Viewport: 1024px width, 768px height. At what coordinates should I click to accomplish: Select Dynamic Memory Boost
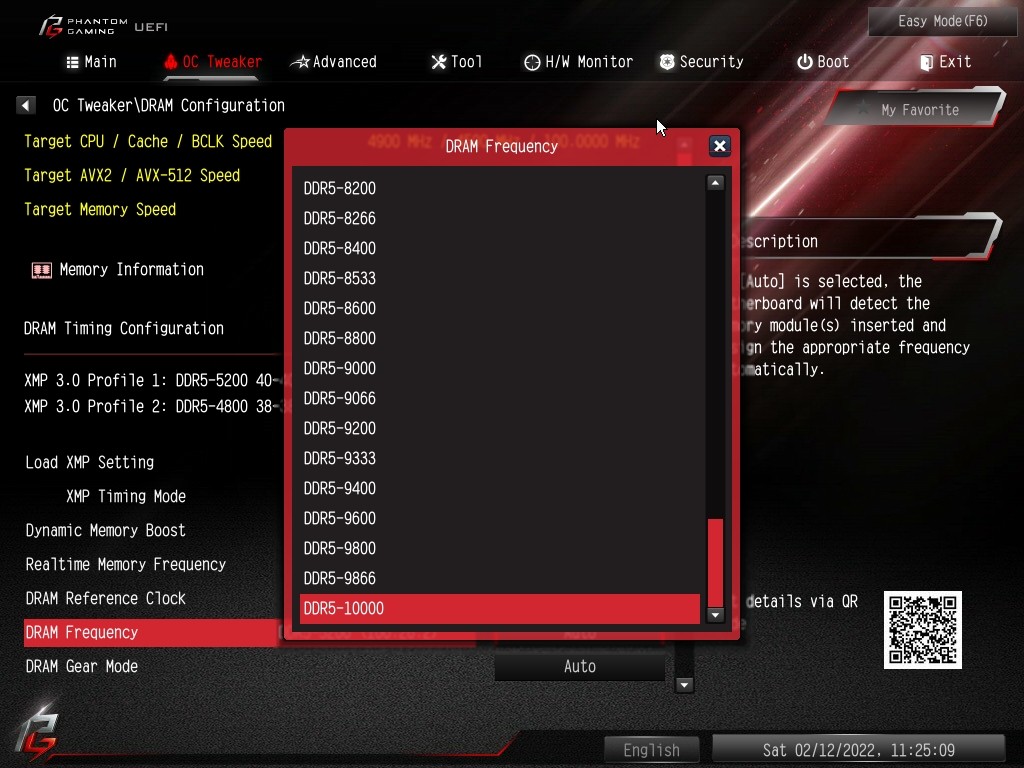(x=105, y=530)
